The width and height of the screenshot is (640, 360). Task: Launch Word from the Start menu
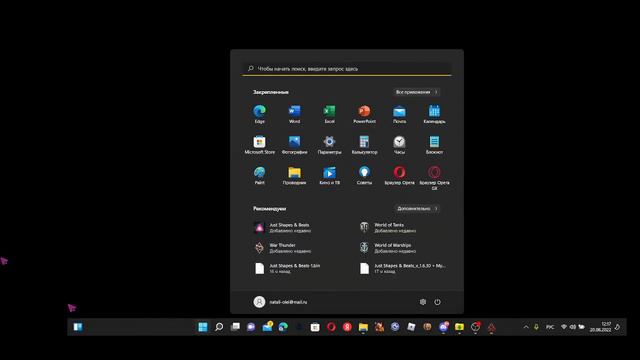point(294,114)
